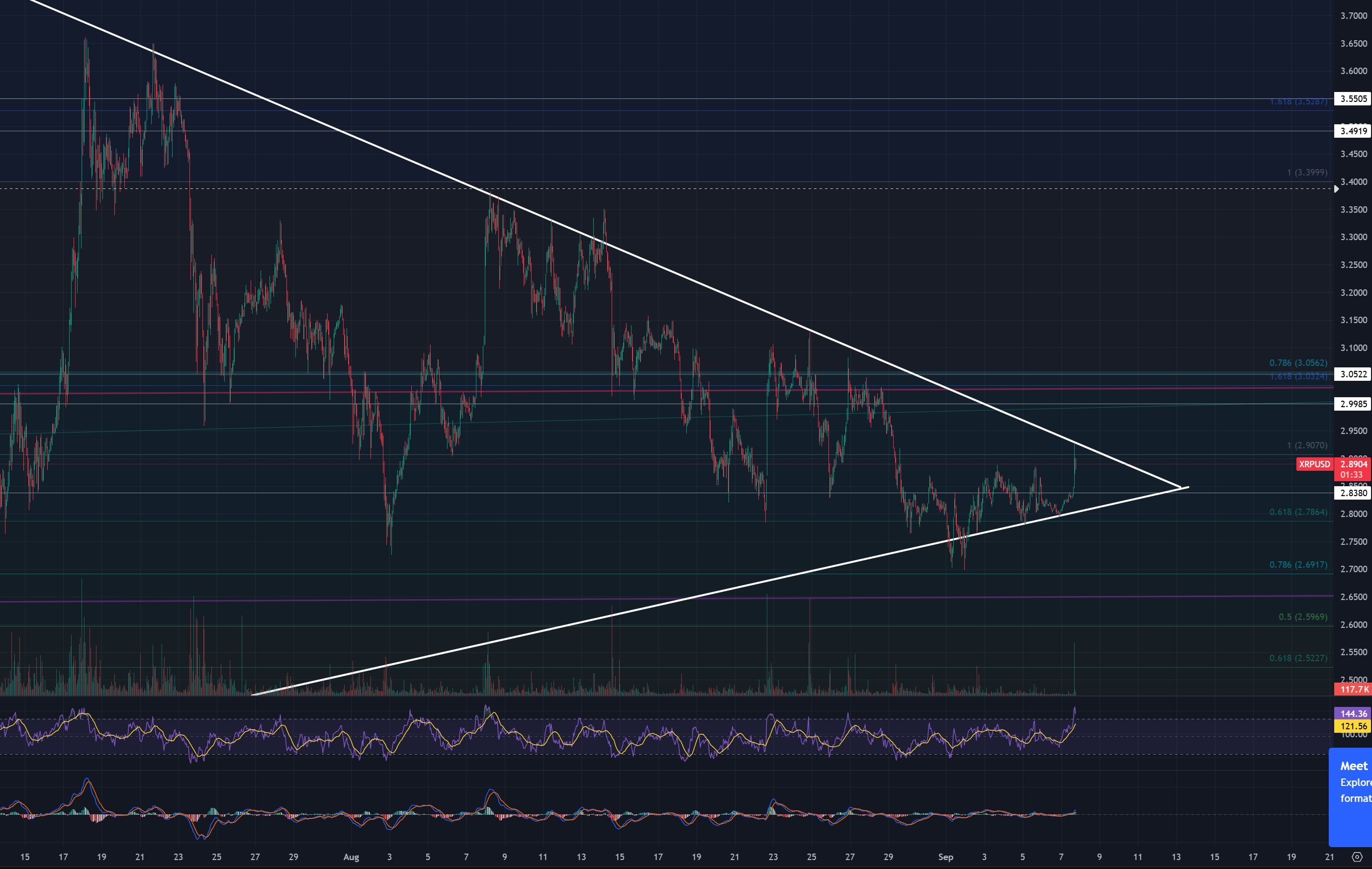This screenshot has height=869, width=1372.
Task: Click the current price label 2.8904
Action: click(x=1353, y=464)
